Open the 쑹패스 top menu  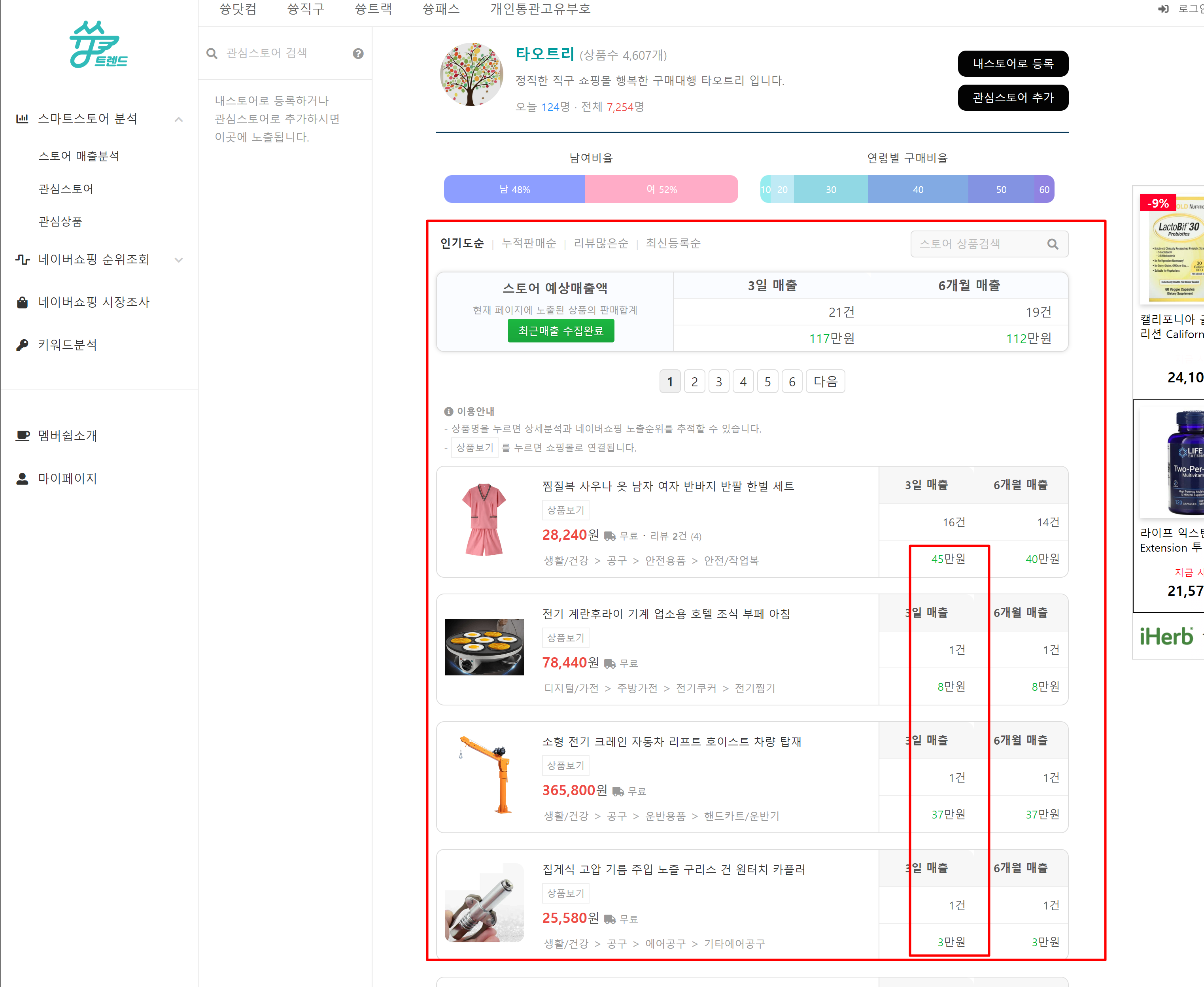440,9
